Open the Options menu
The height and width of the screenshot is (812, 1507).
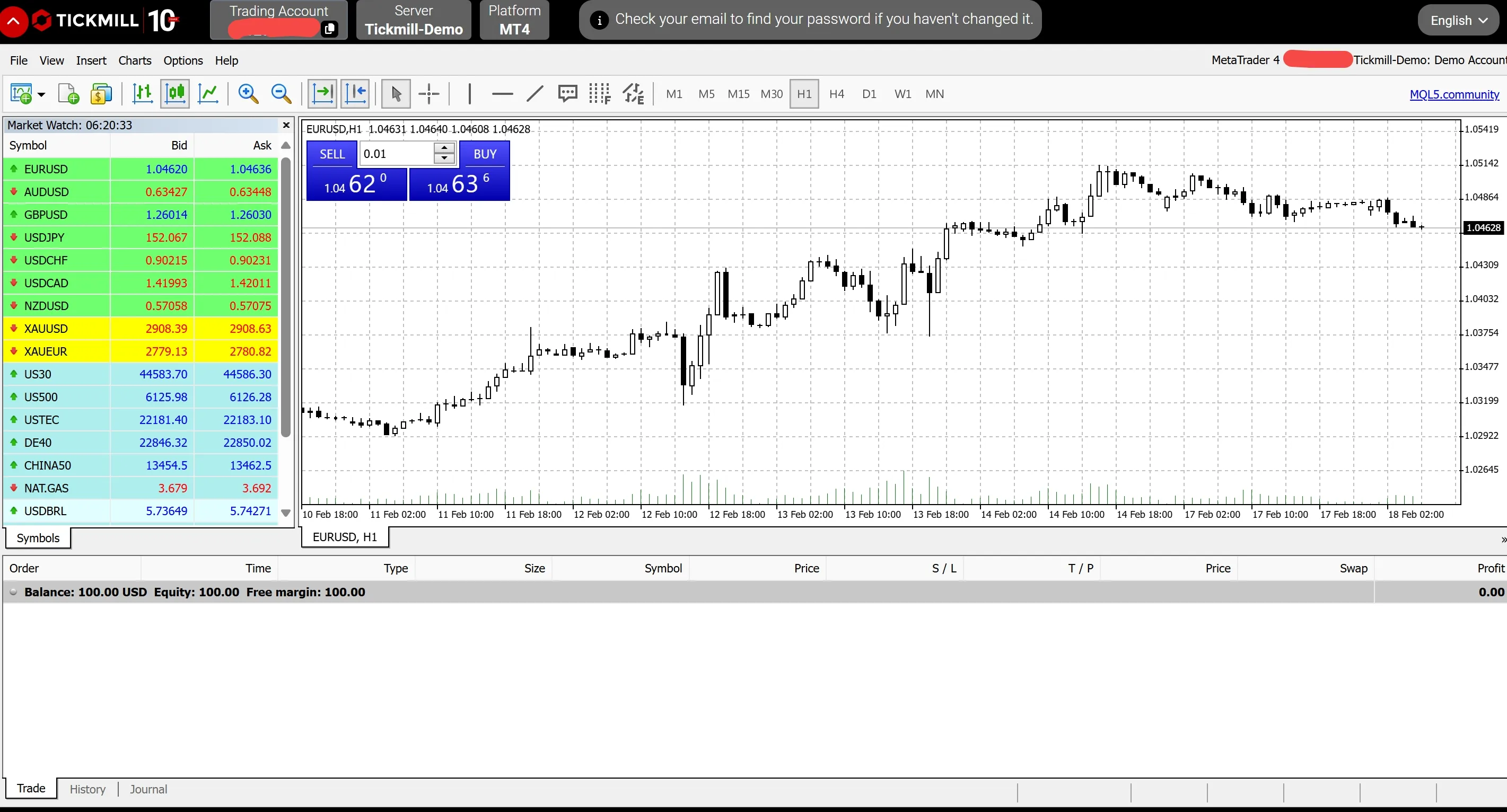click(183, 60)
